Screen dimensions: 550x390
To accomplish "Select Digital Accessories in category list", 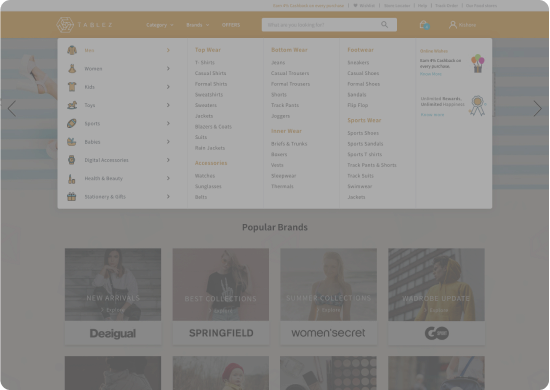I will (106, 160).
